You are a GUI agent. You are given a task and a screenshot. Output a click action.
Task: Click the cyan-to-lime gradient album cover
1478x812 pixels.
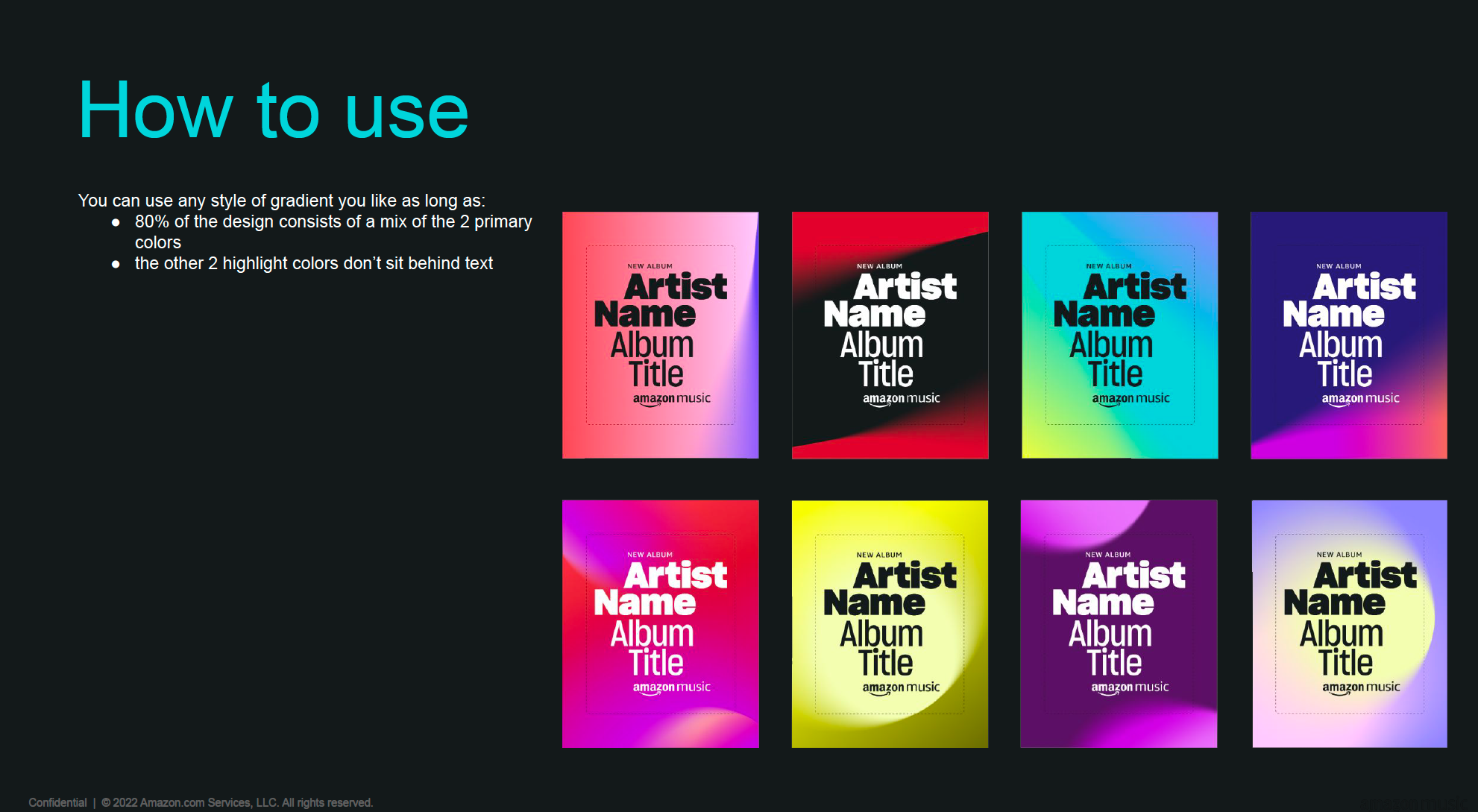(1119, 335)
